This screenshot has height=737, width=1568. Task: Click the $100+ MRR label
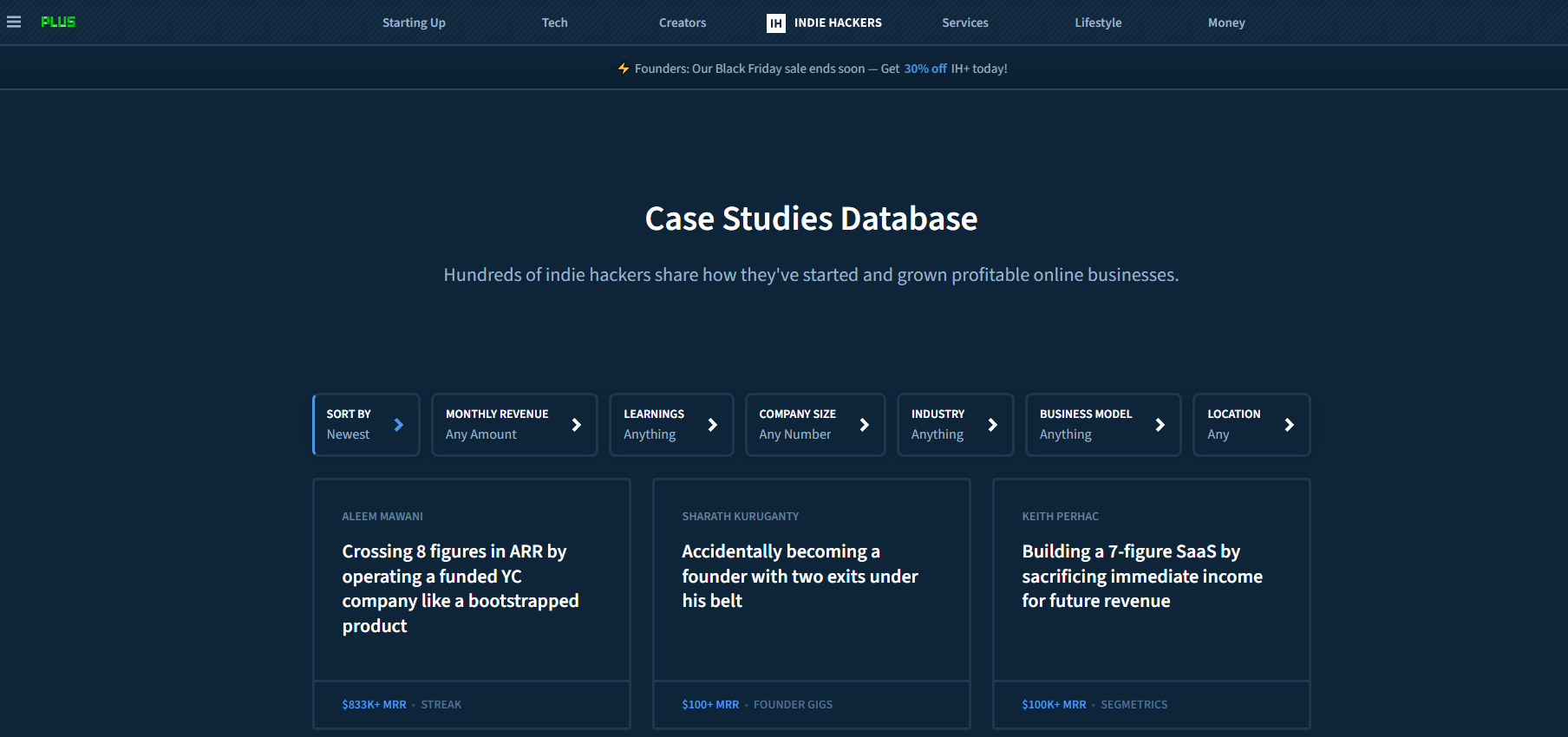pyautogui.click(x=710, y=705)
